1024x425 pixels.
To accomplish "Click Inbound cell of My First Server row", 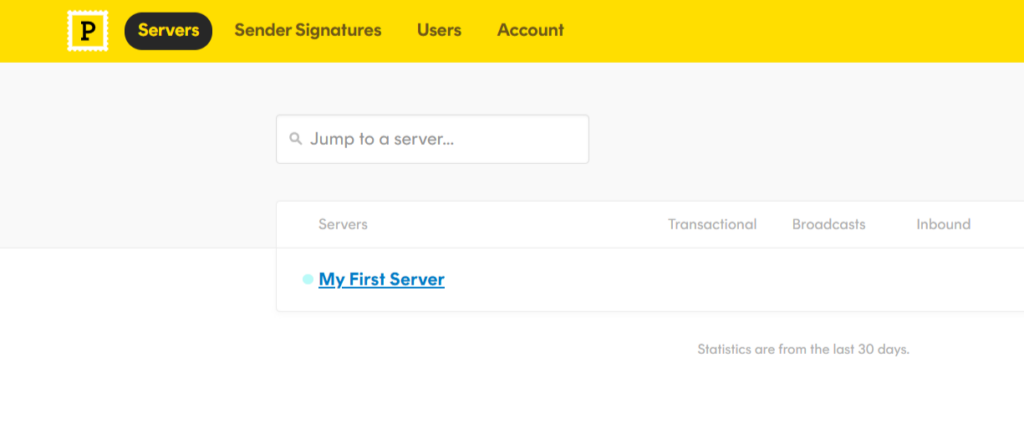I will pos(943,280).
